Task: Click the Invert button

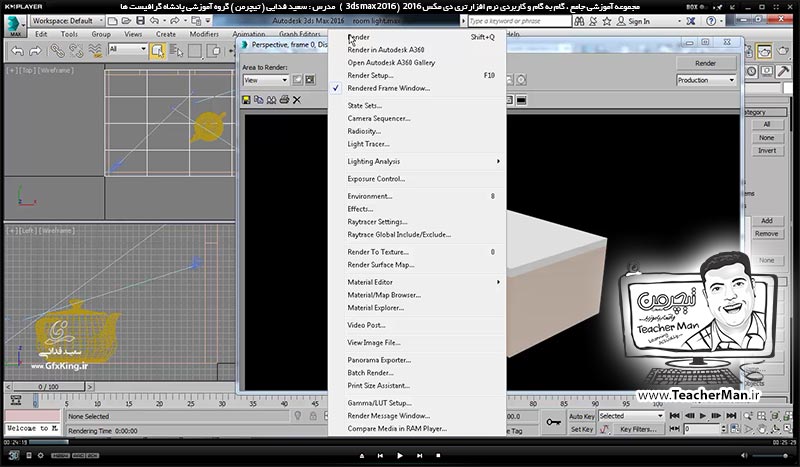Action: pos(767,151)
